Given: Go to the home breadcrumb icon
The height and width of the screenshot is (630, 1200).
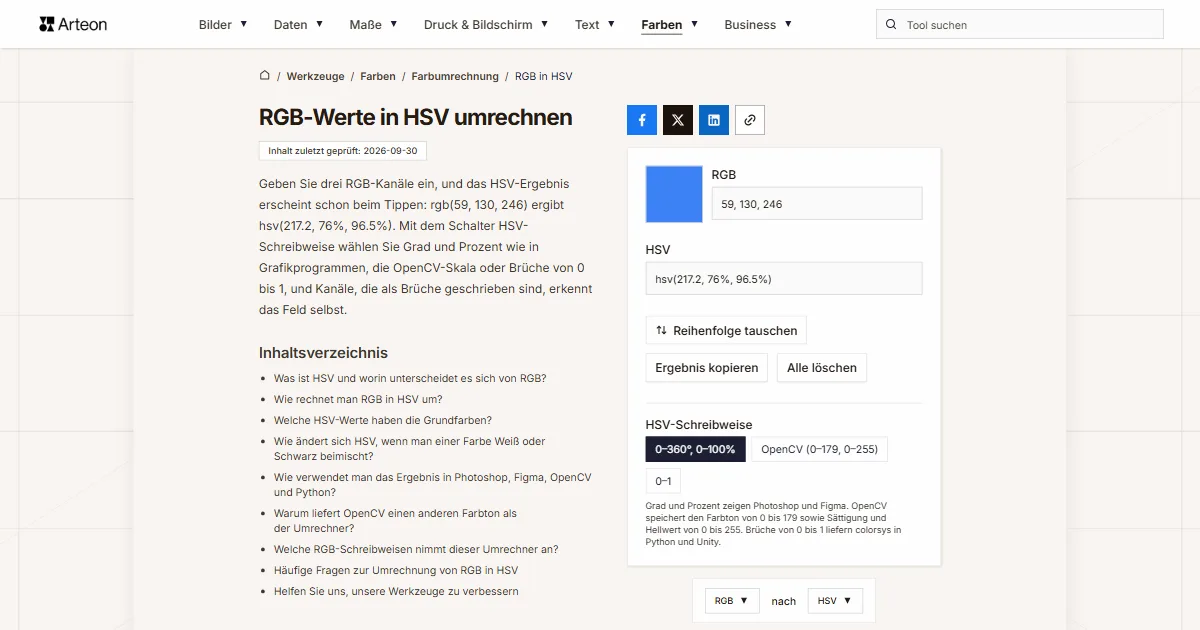Looking at the screenshot, I should (x=265, y=75).
